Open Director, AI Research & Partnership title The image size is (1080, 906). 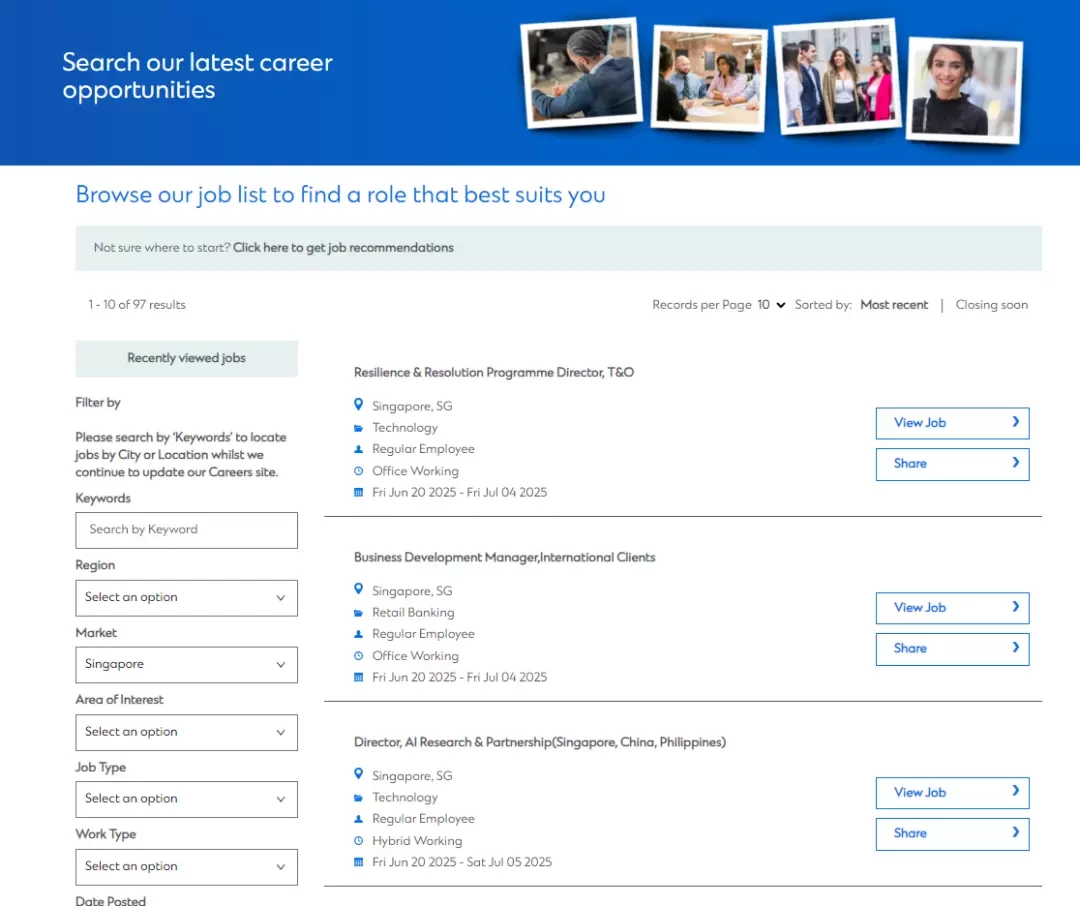(x=540, y=742)
